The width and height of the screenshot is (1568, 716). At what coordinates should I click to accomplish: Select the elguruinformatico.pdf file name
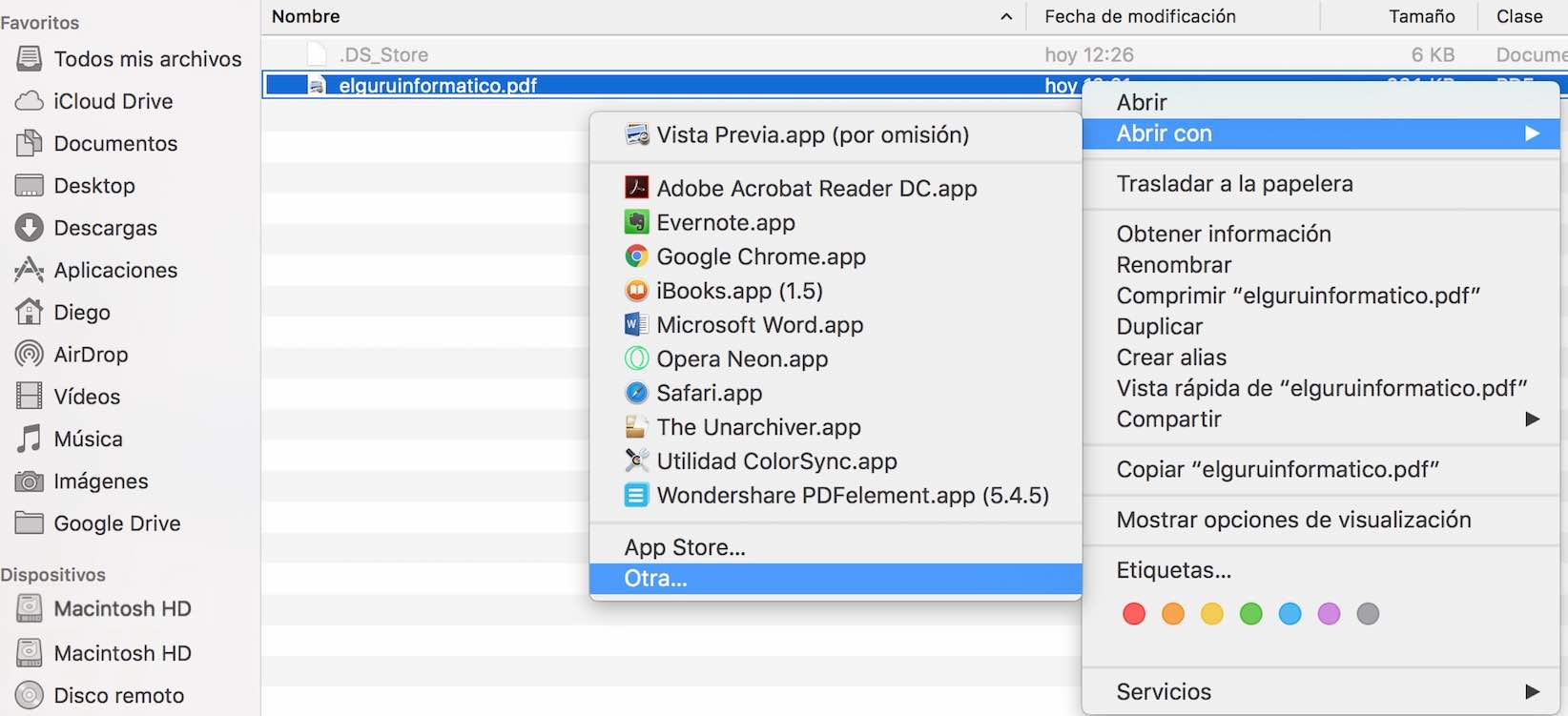pos(438,86)
